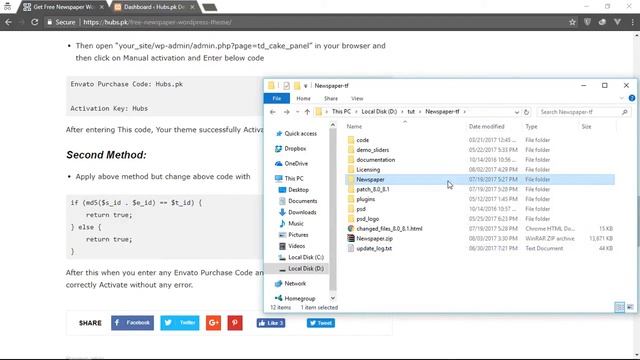Go back in File Explorer
The width and height of the screenshot is (640, 360).
pyautogui.click(x=273, y=112)
